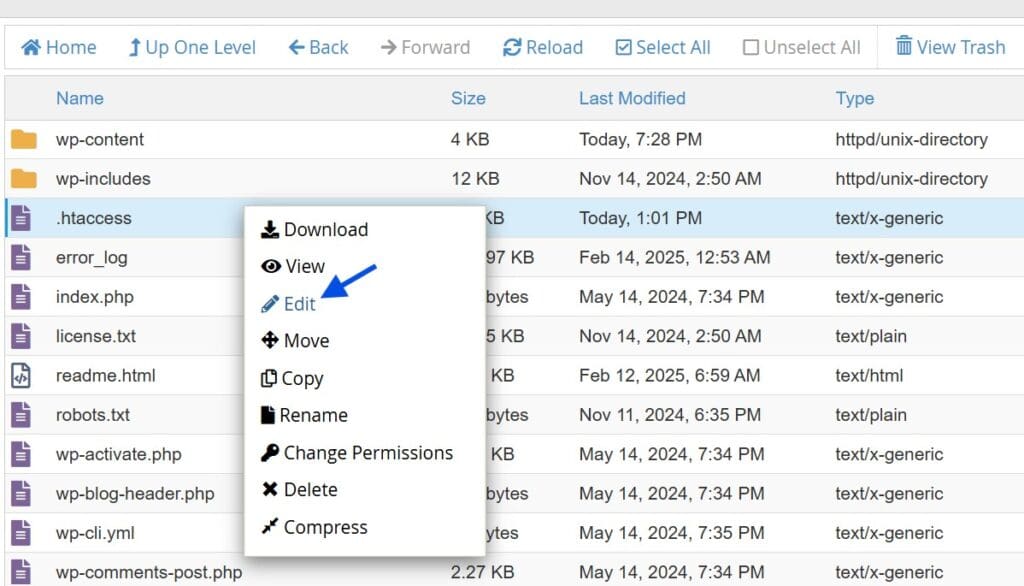Sort files by Name column header

coord(80,98)
